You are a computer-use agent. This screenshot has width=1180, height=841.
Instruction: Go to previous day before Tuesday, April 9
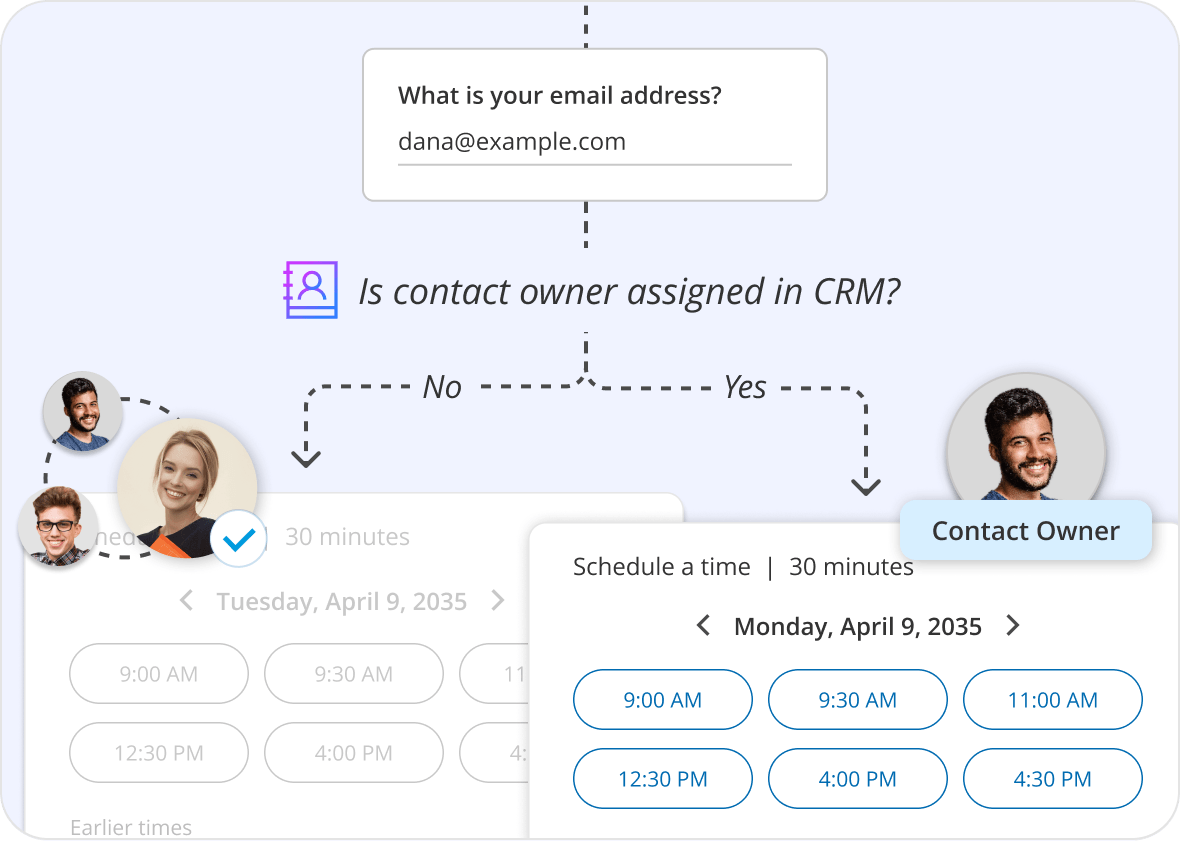(x=187, y=600)
